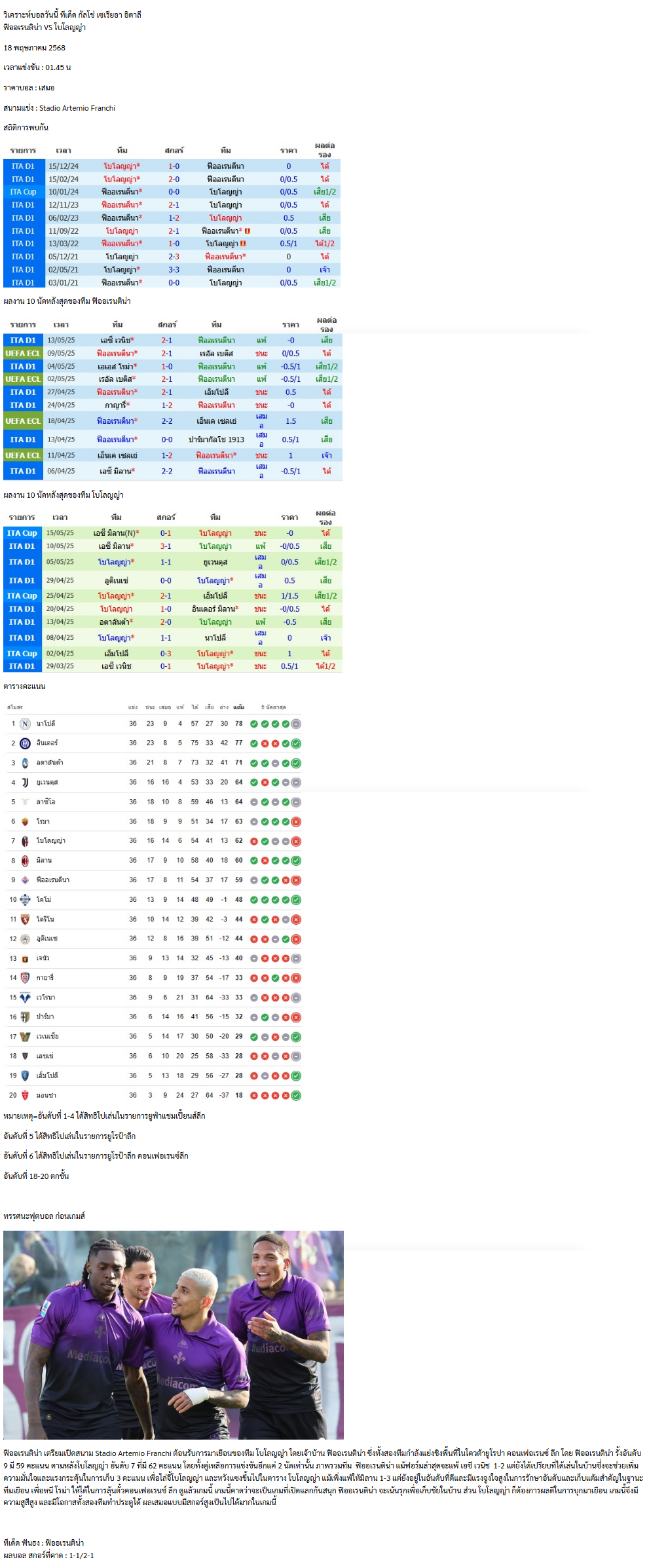This screenshot has width=649, height=1568.
Task: Click the 'ITA Cup' cell for 10/01/24
Action: [x=24, y=192]
